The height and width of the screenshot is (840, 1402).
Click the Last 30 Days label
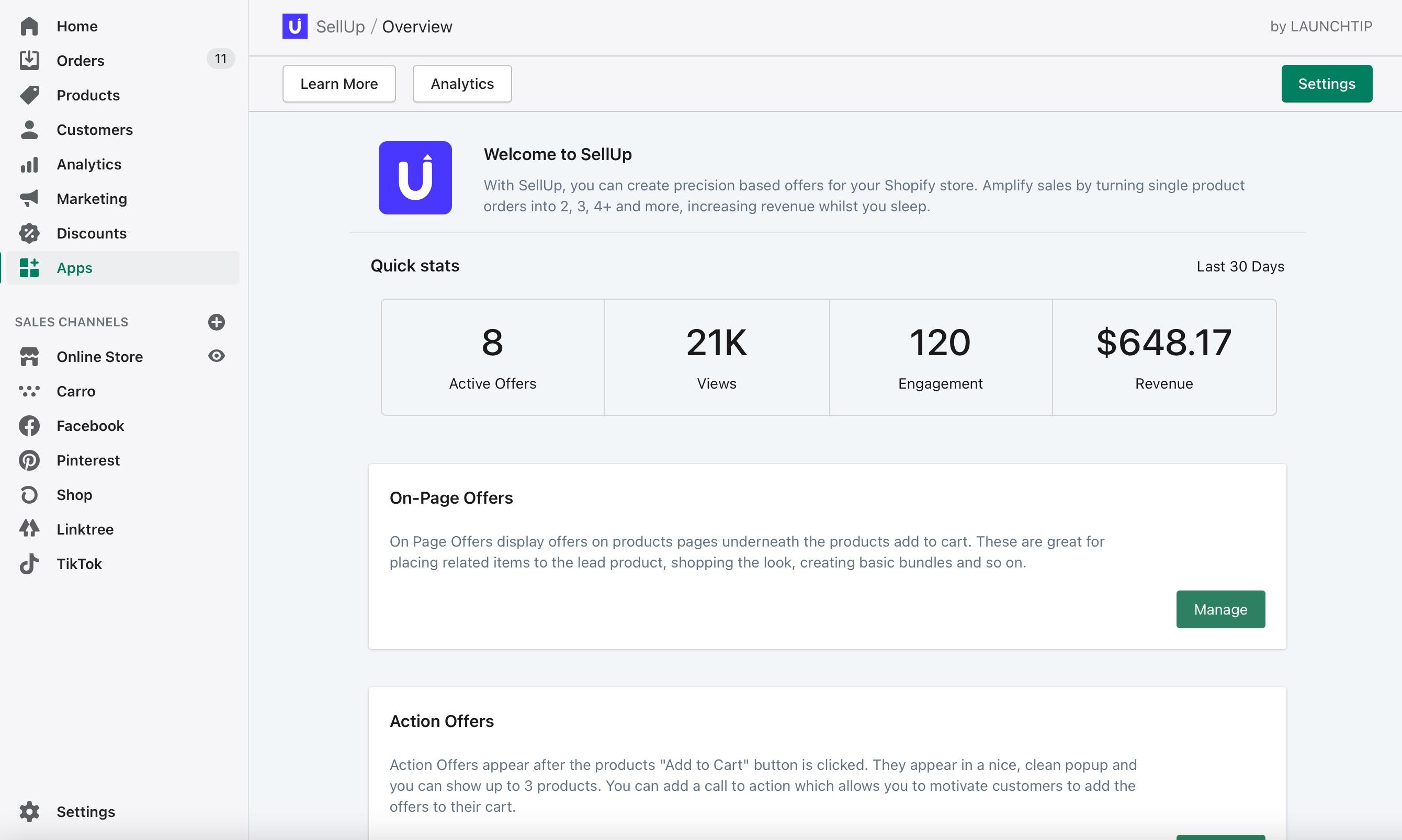coord(1240,266)
